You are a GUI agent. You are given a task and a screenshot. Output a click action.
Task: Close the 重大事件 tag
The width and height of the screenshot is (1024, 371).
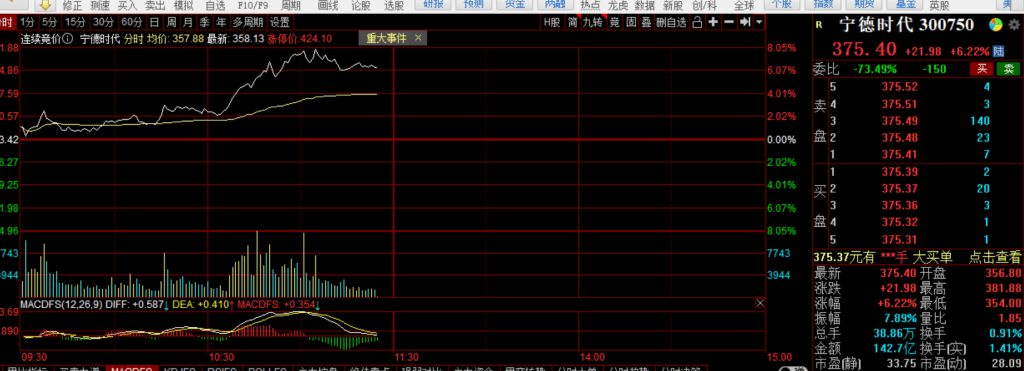point(418,38)
